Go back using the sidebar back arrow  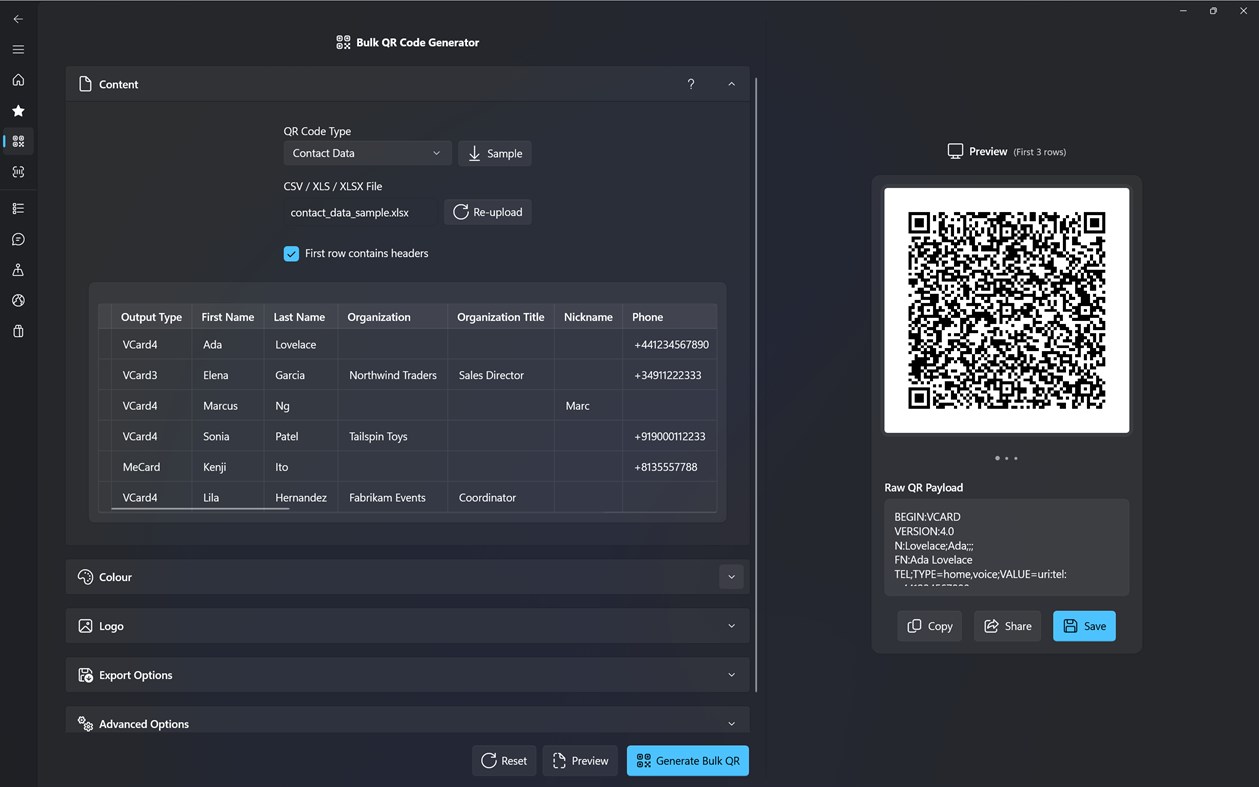click(17, 18)
